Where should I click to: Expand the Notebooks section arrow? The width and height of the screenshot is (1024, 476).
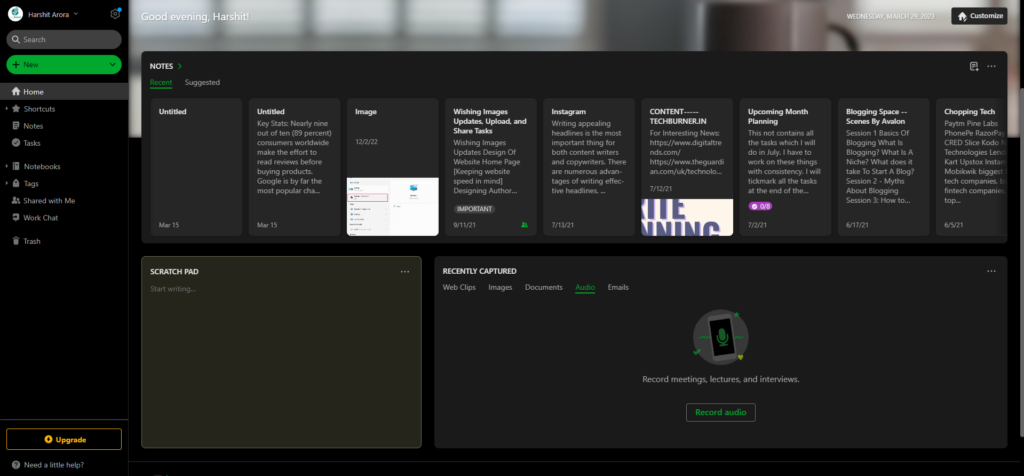pyautogui.click(x=5, y=167)
